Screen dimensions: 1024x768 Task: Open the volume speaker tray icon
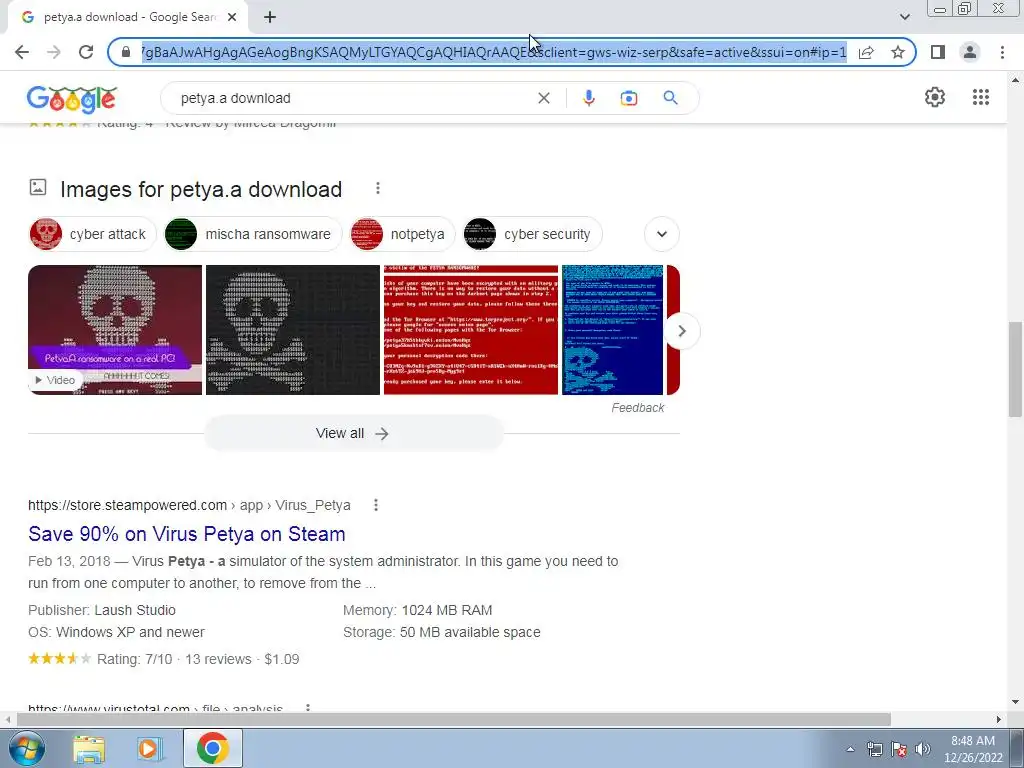pos(923,749)
